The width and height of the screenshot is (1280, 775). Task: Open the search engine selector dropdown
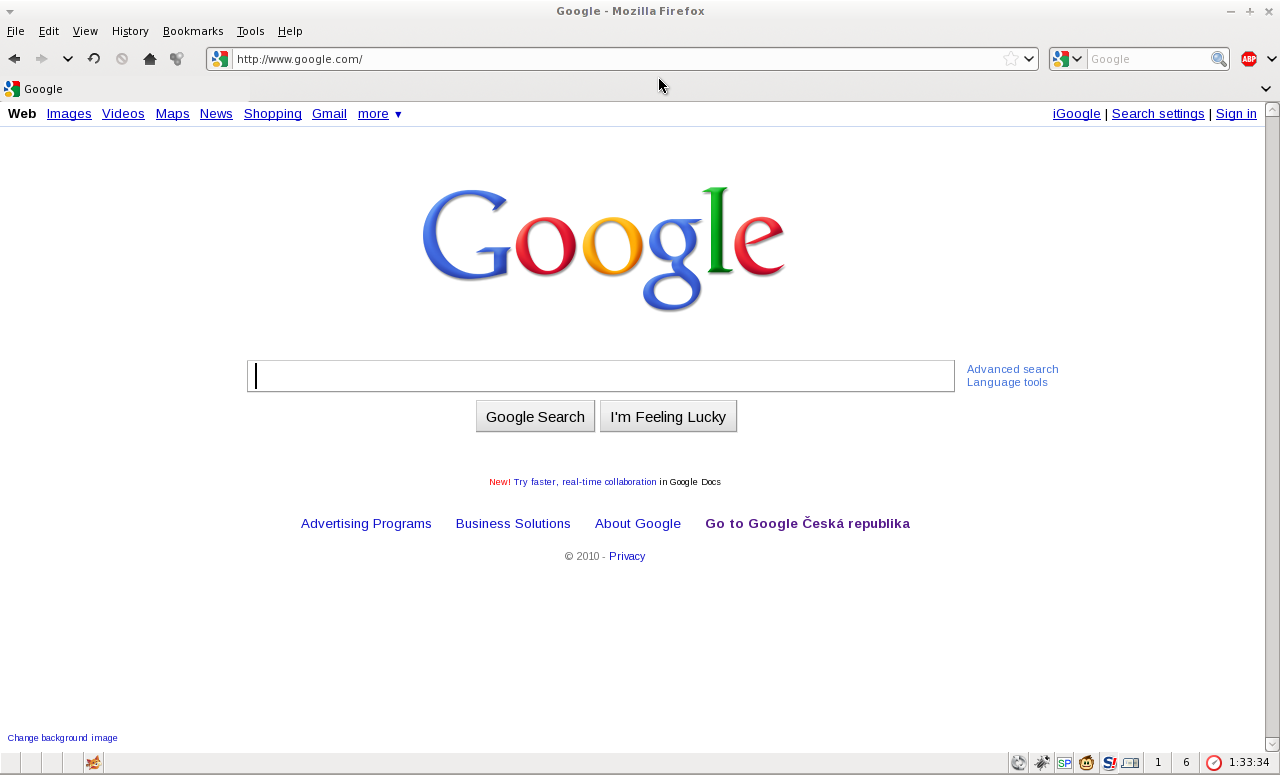point(1068,59)
